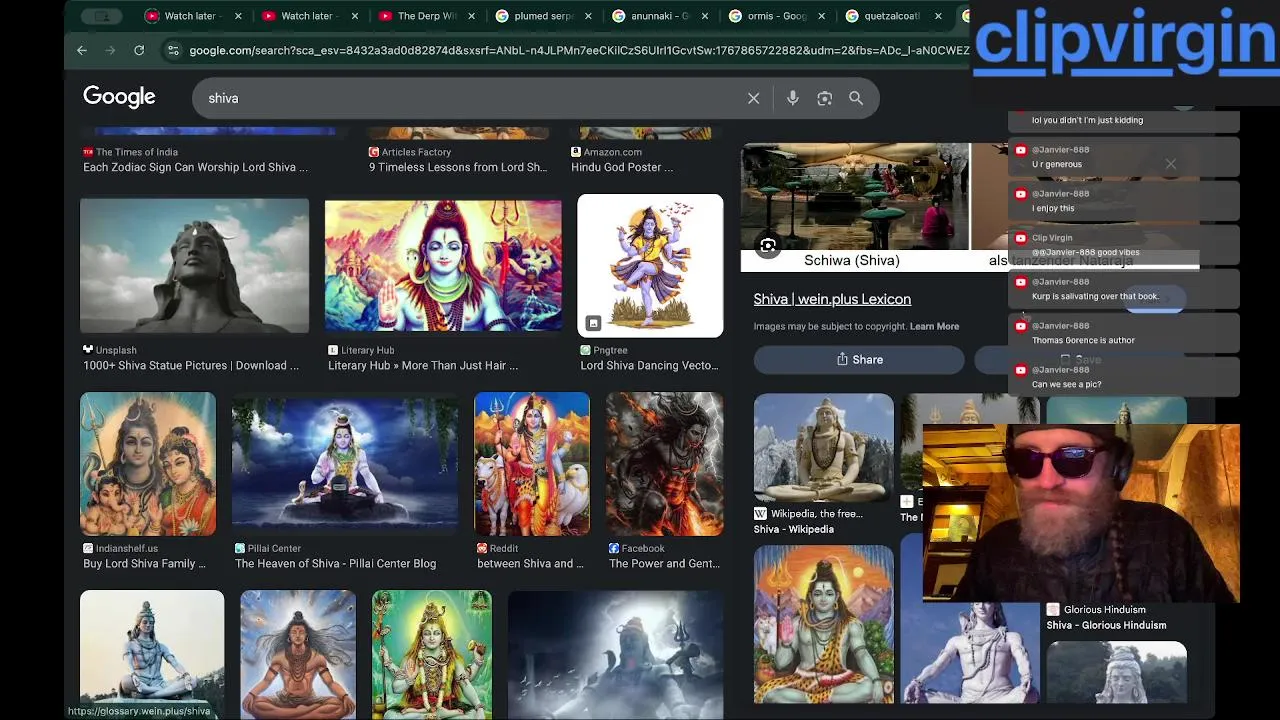
Task: Close the anunnaki tab
Action: pos(705,16)
